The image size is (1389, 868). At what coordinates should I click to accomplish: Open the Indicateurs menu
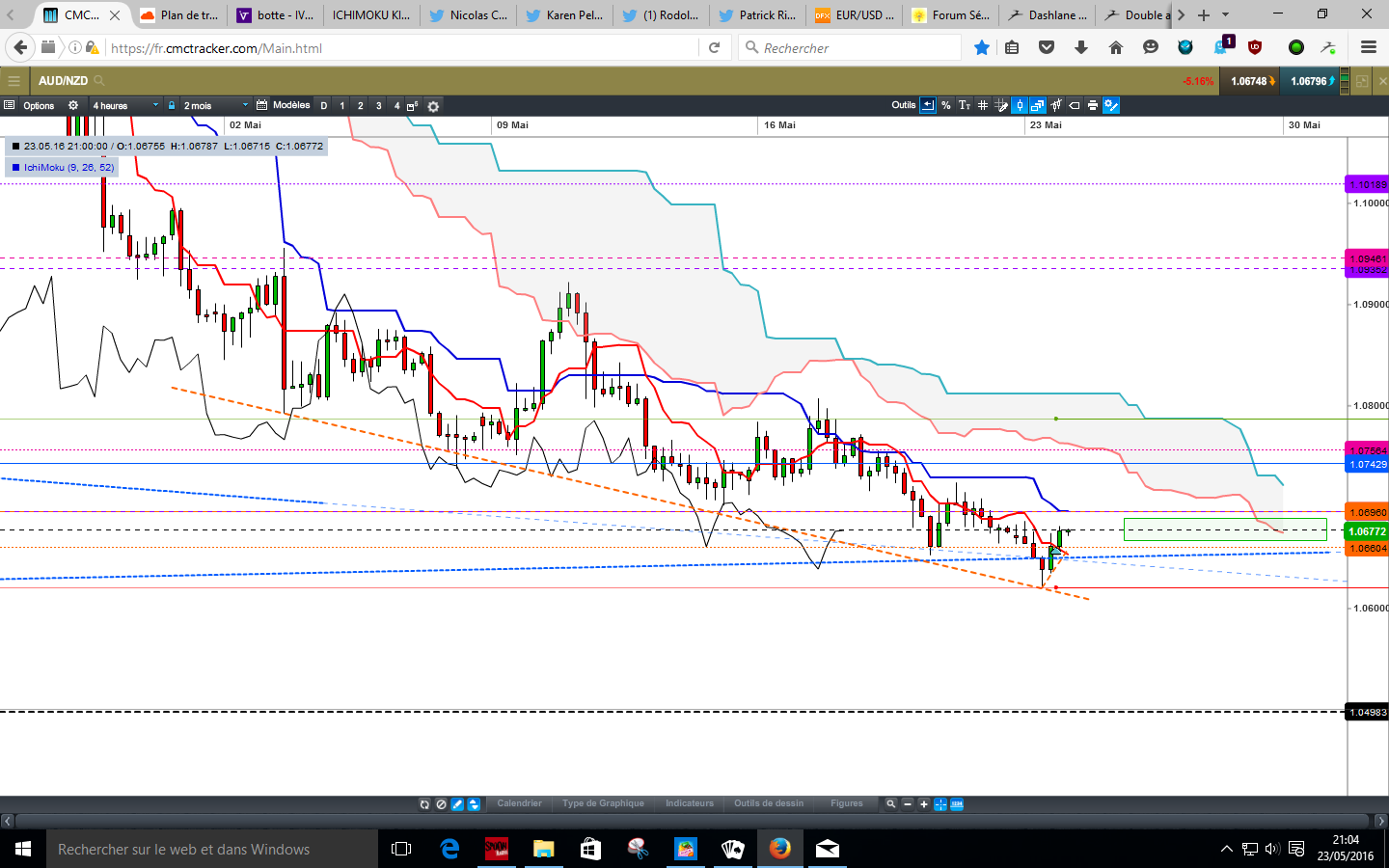pyautogui.click(x=689, y=803)
